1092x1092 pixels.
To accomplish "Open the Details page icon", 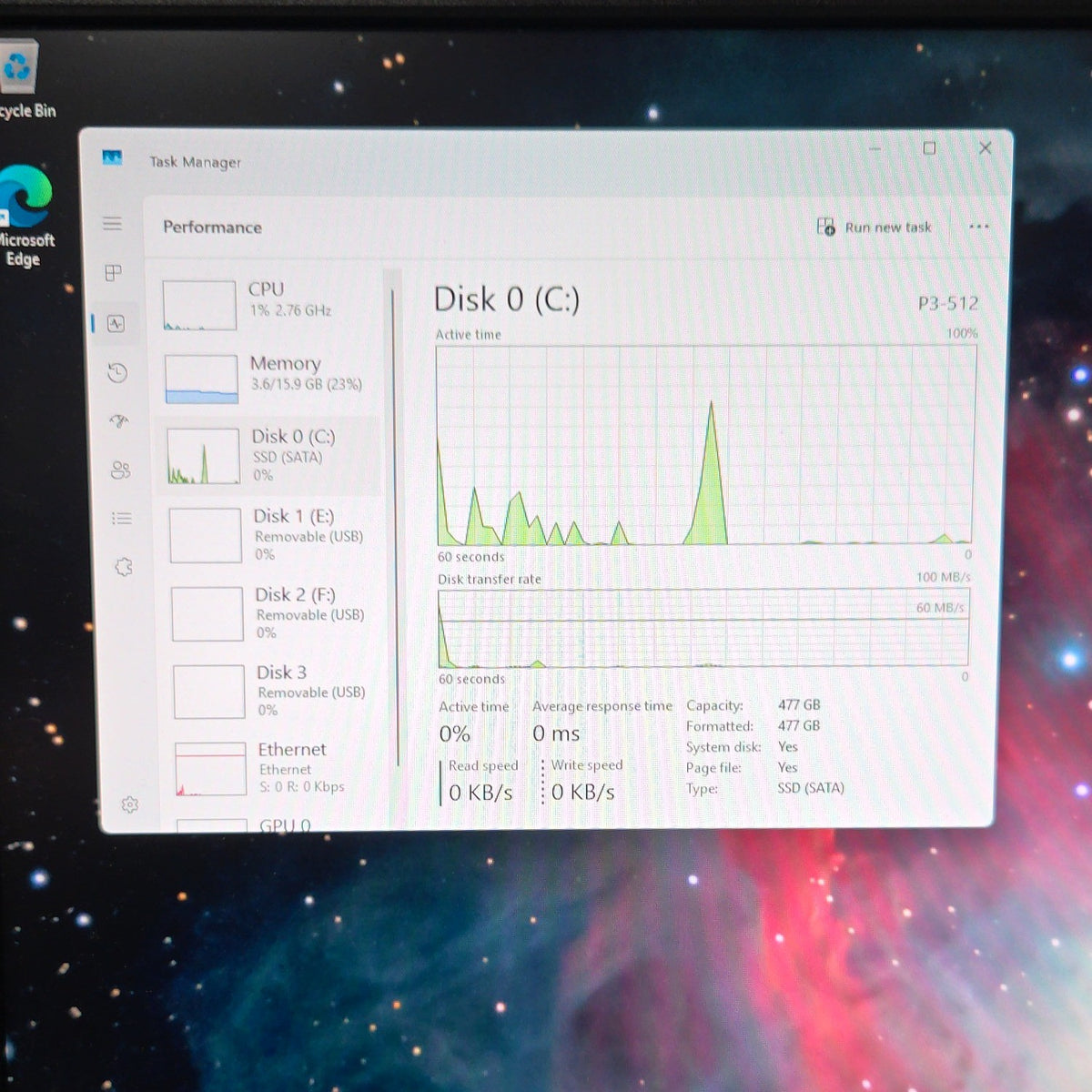I will [122, 518].
